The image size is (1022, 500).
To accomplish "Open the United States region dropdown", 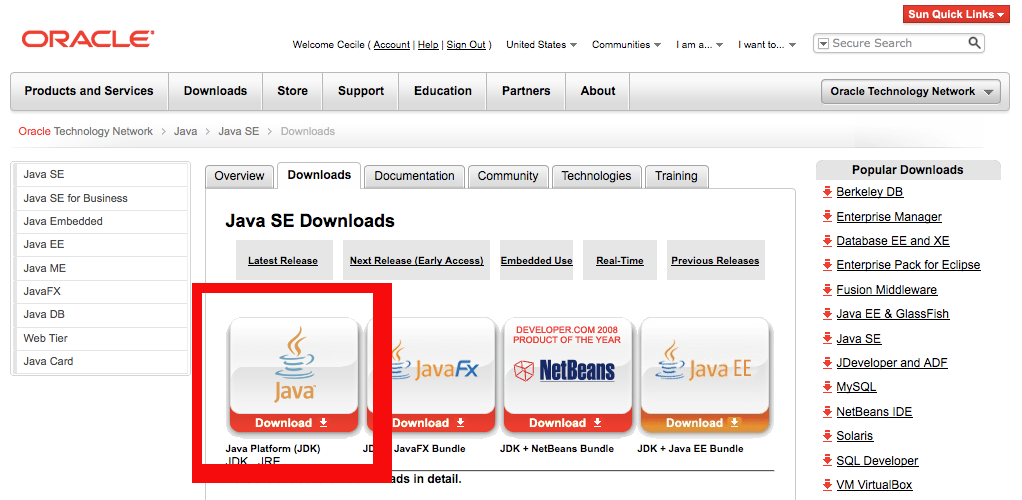I will [542, 44].
